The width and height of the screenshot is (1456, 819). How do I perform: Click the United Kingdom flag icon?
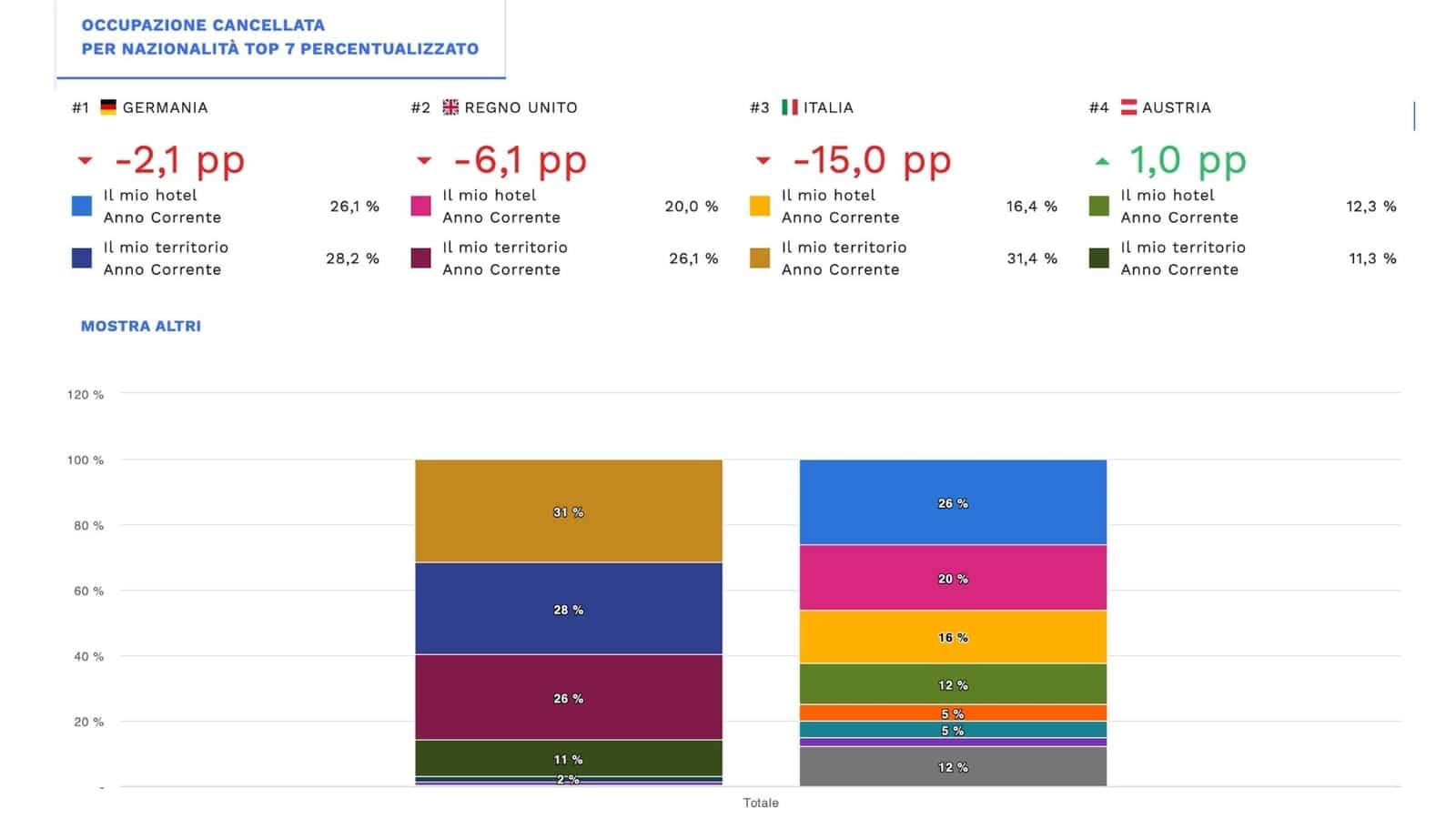[x=450, y=107]
